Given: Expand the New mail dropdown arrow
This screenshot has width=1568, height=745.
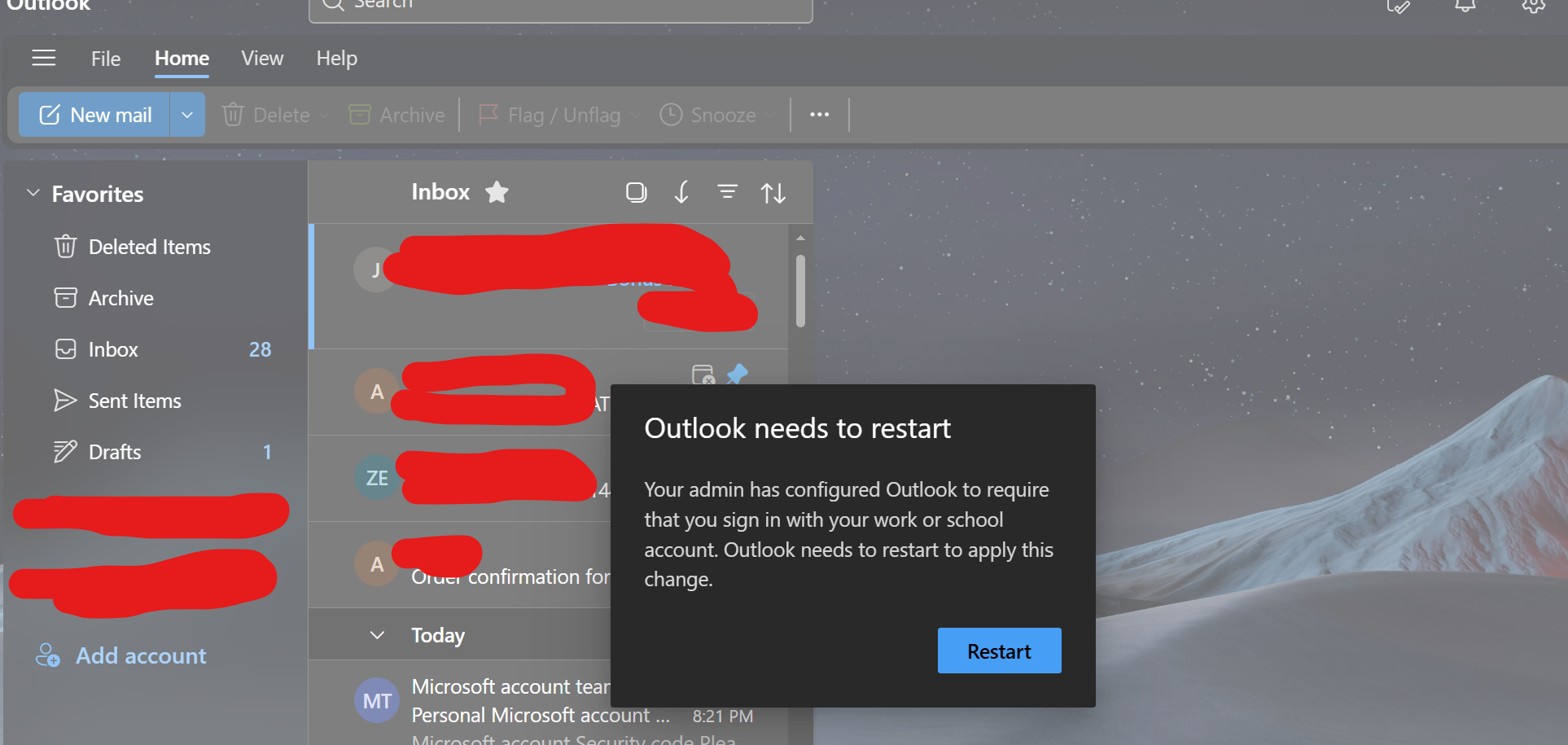Looking at the screenshot, I should tap(187, 115).
